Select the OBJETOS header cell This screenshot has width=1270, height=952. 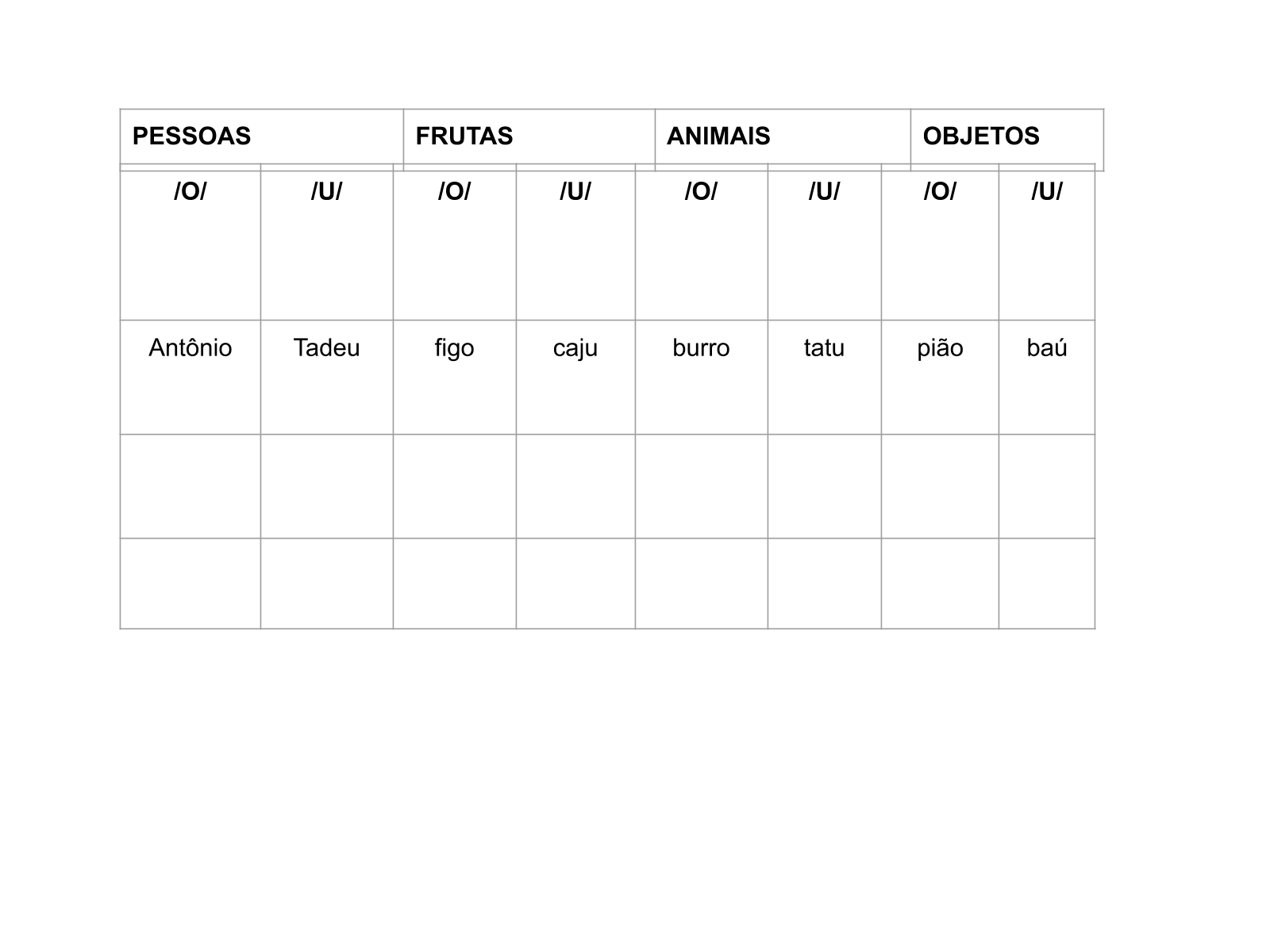(981, 136)
